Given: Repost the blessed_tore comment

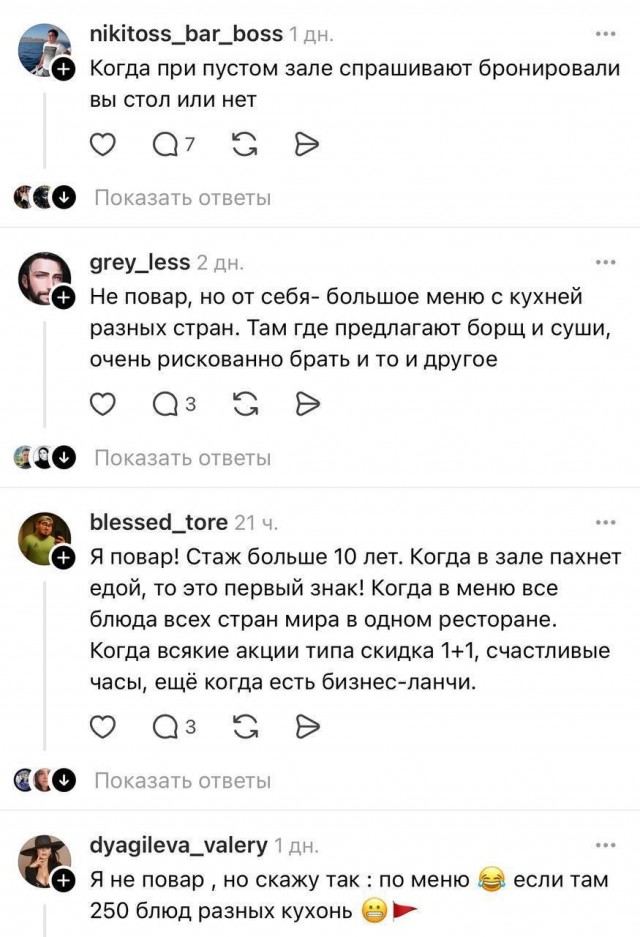Looking at the screenshot, I should [x=245, y=727].
